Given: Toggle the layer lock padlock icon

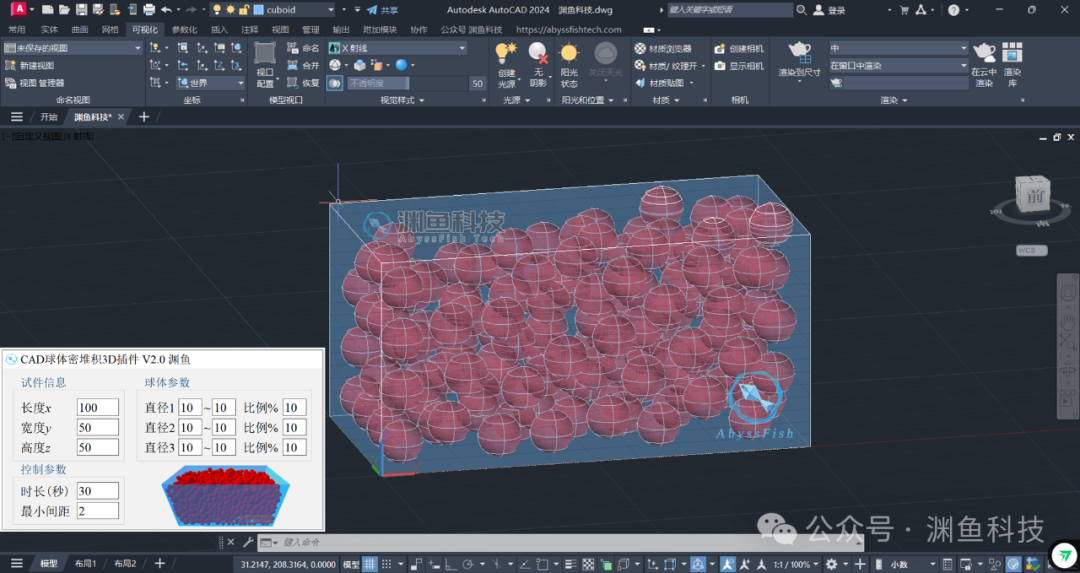Looking at the screenshot, I should coord(244,10).
